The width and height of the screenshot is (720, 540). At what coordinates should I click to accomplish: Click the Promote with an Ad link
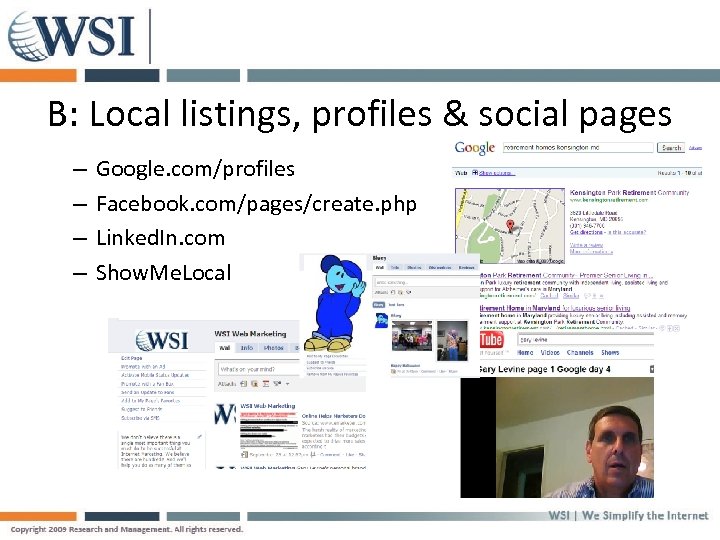pos(143,366)
